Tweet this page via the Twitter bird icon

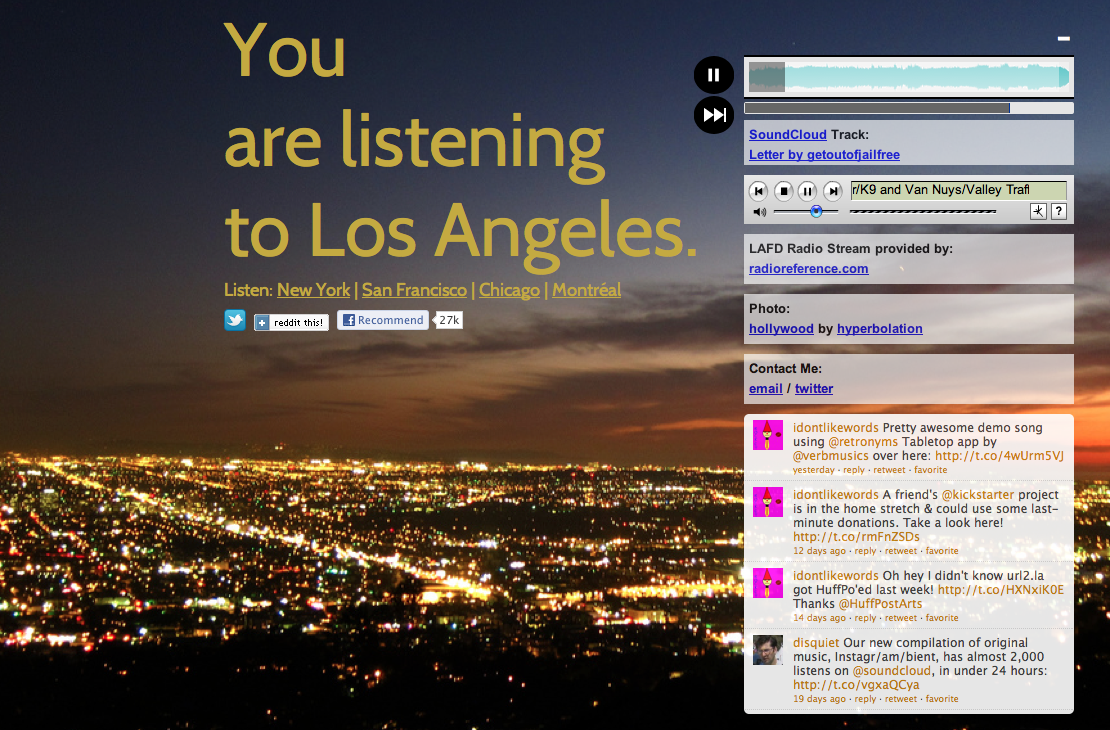(x=233, y=320)
